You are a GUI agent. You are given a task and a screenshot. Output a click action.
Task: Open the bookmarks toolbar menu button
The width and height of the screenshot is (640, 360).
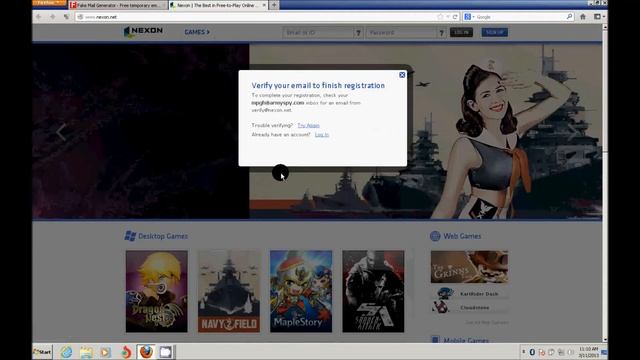[599, 17]
